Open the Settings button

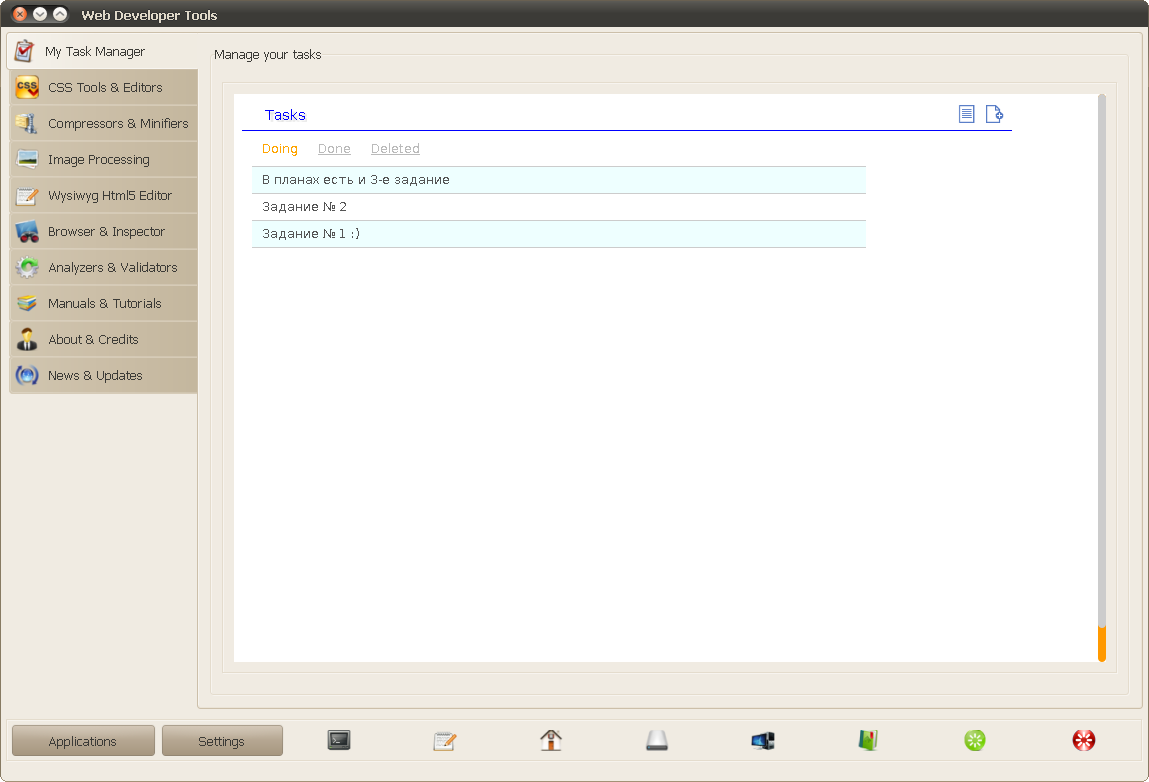[x=222, y=741]
